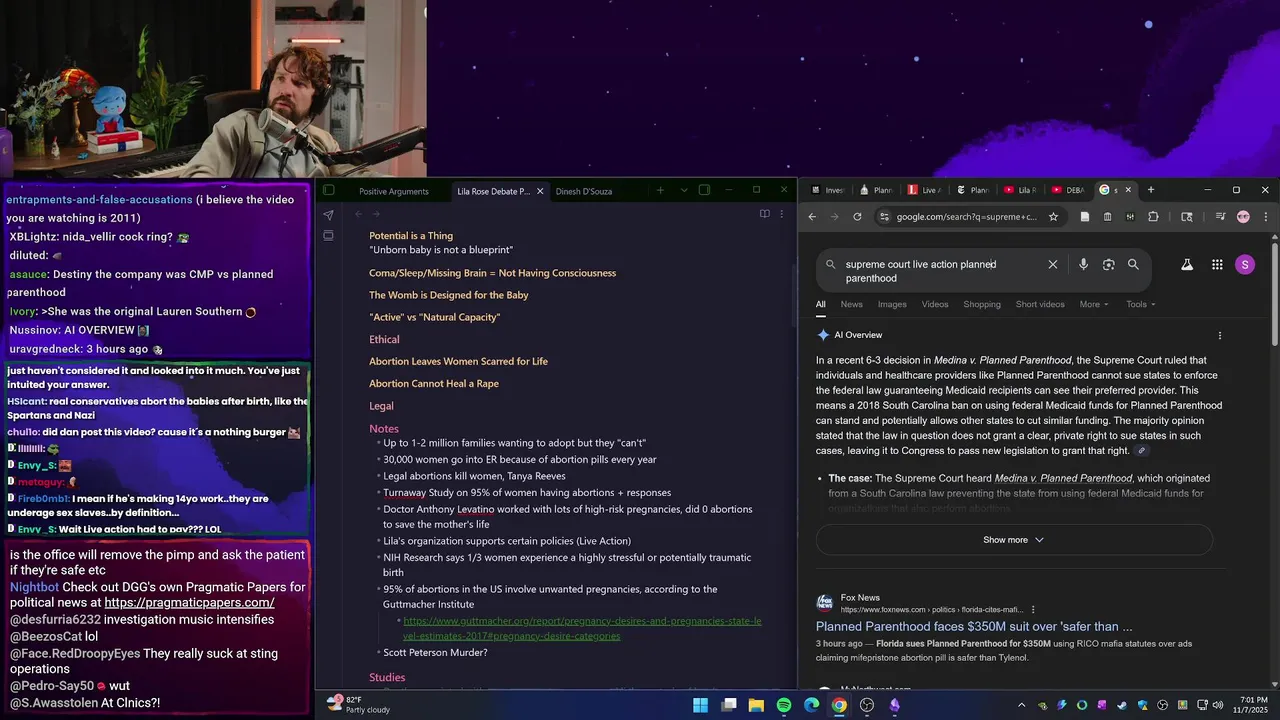1280x720 pixels.
Task: Search by voice microphone icon
Action: [x=1083, y=265]
